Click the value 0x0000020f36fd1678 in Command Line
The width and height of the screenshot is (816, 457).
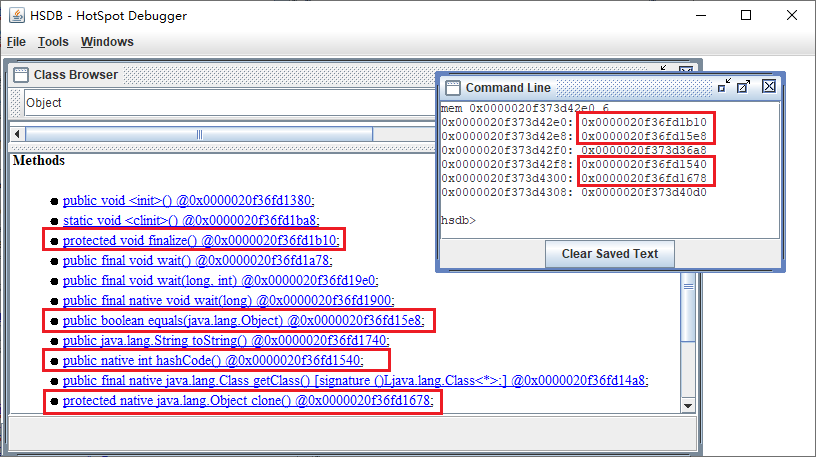(644, 179)
